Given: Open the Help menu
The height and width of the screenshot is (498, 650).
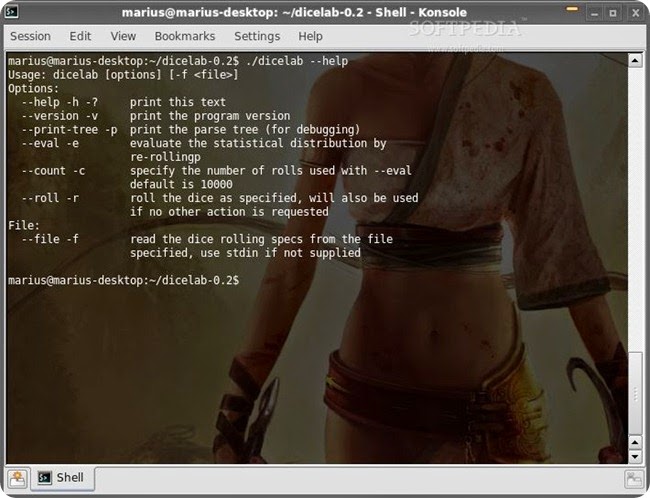Looking at the screenshot, I should click(x=310, y=36).
